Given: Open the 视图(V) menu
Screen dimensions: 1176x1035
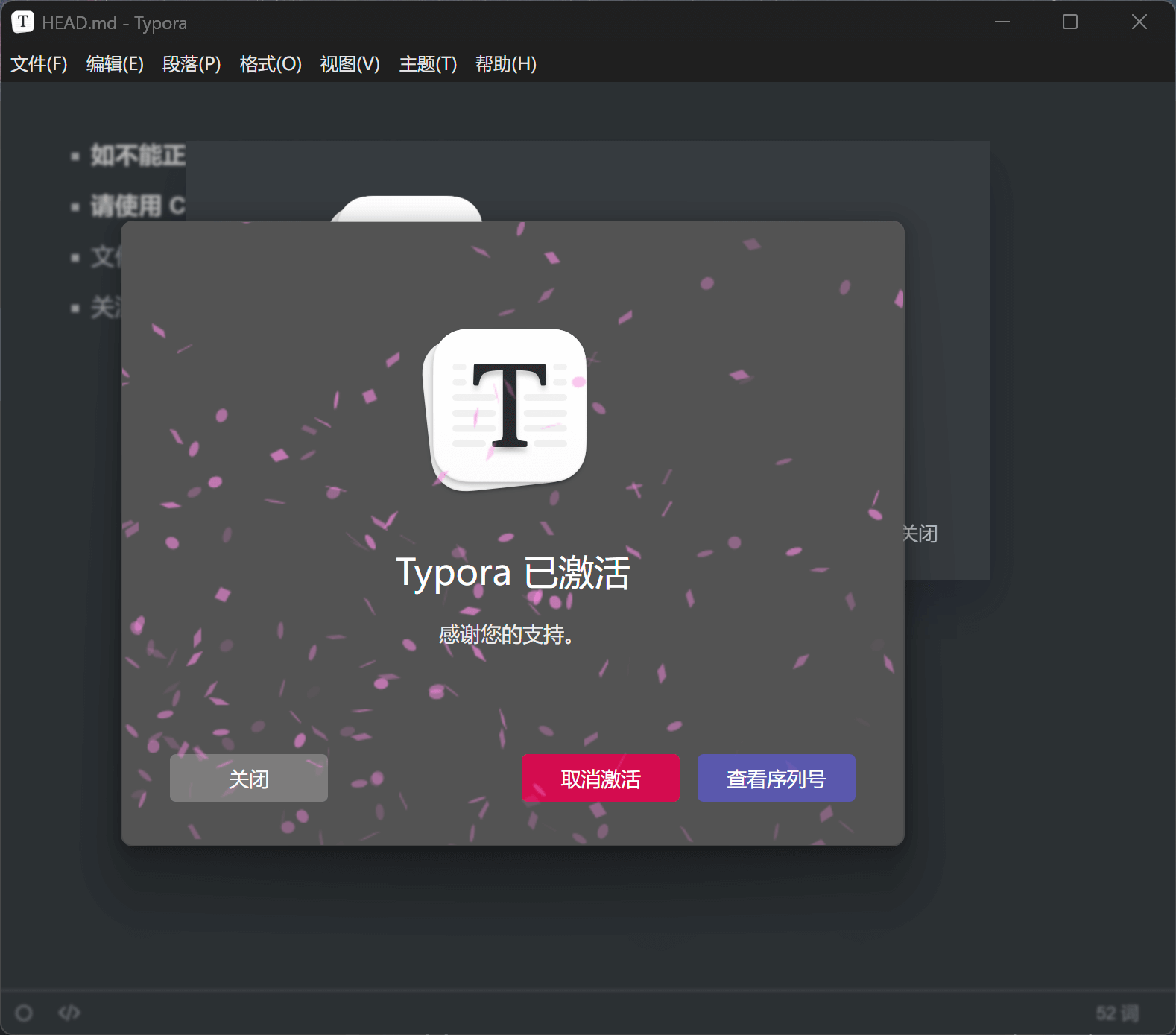Looking at the screenshot, I should point(350,64).
